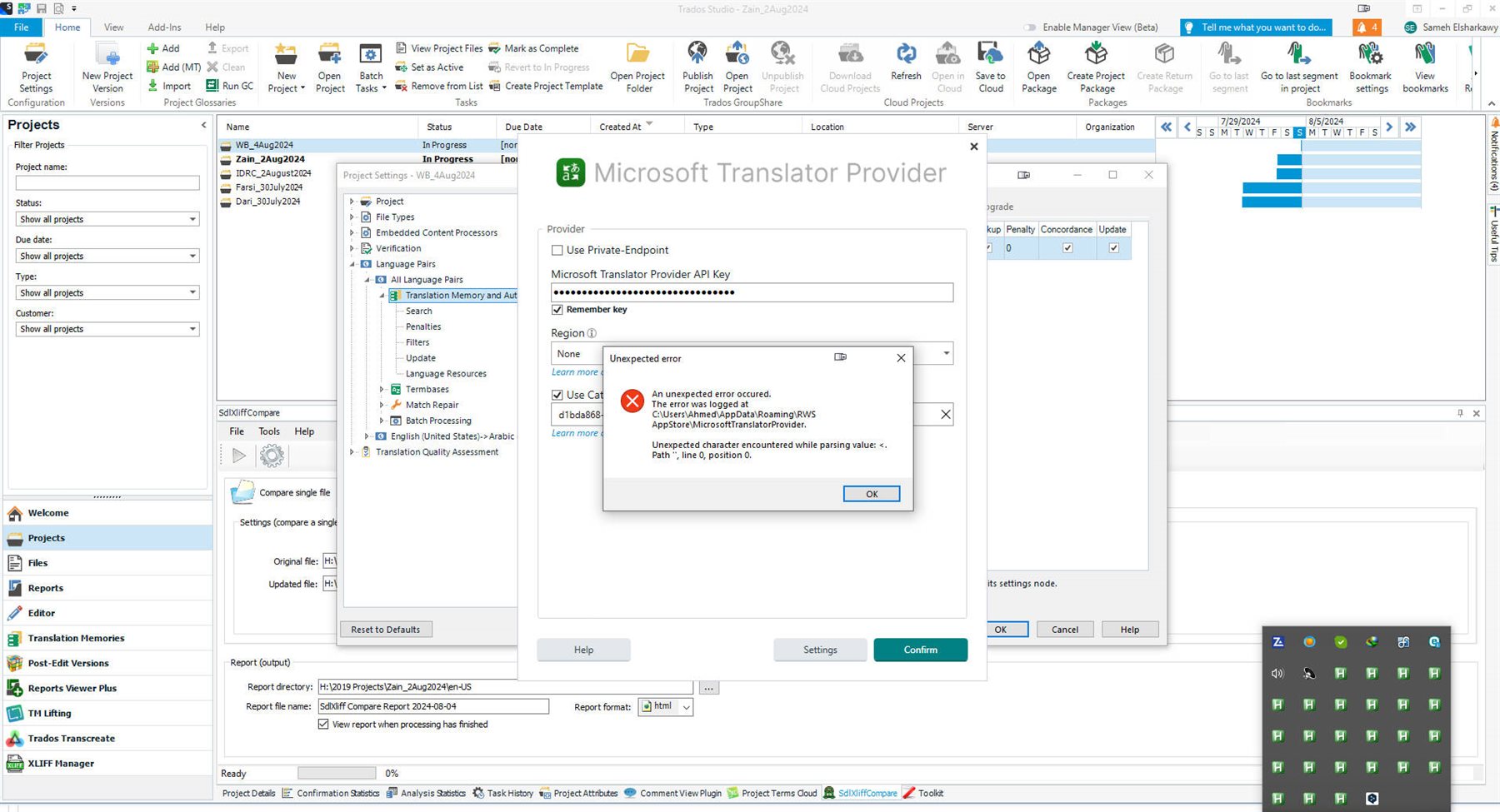Open Translation Memories view
This screenshot has width=1500, height=812.
tap(76, 639)
